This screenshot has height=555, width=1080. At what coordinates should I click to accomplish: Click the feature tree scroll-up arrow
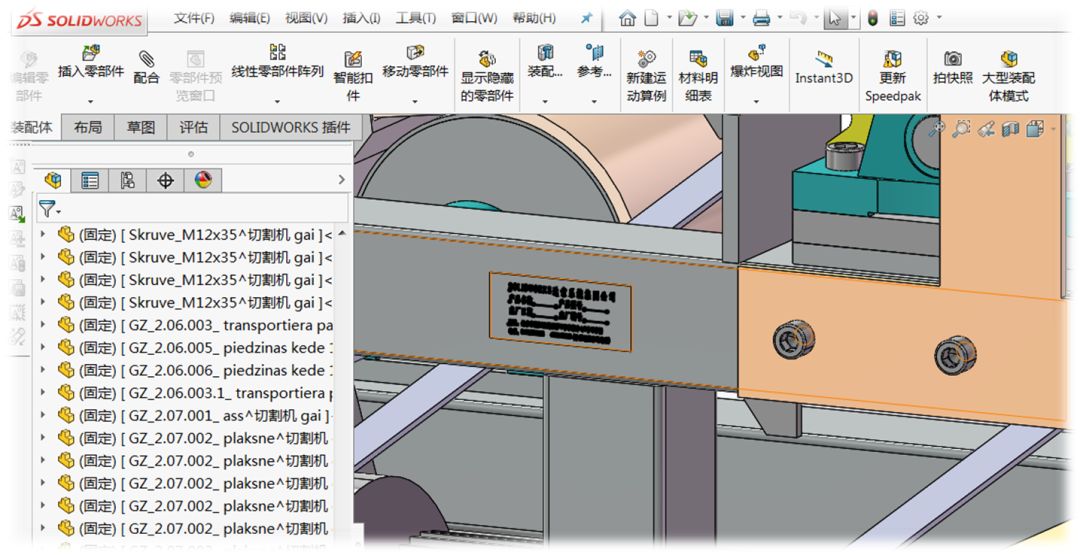coord(342,234)
